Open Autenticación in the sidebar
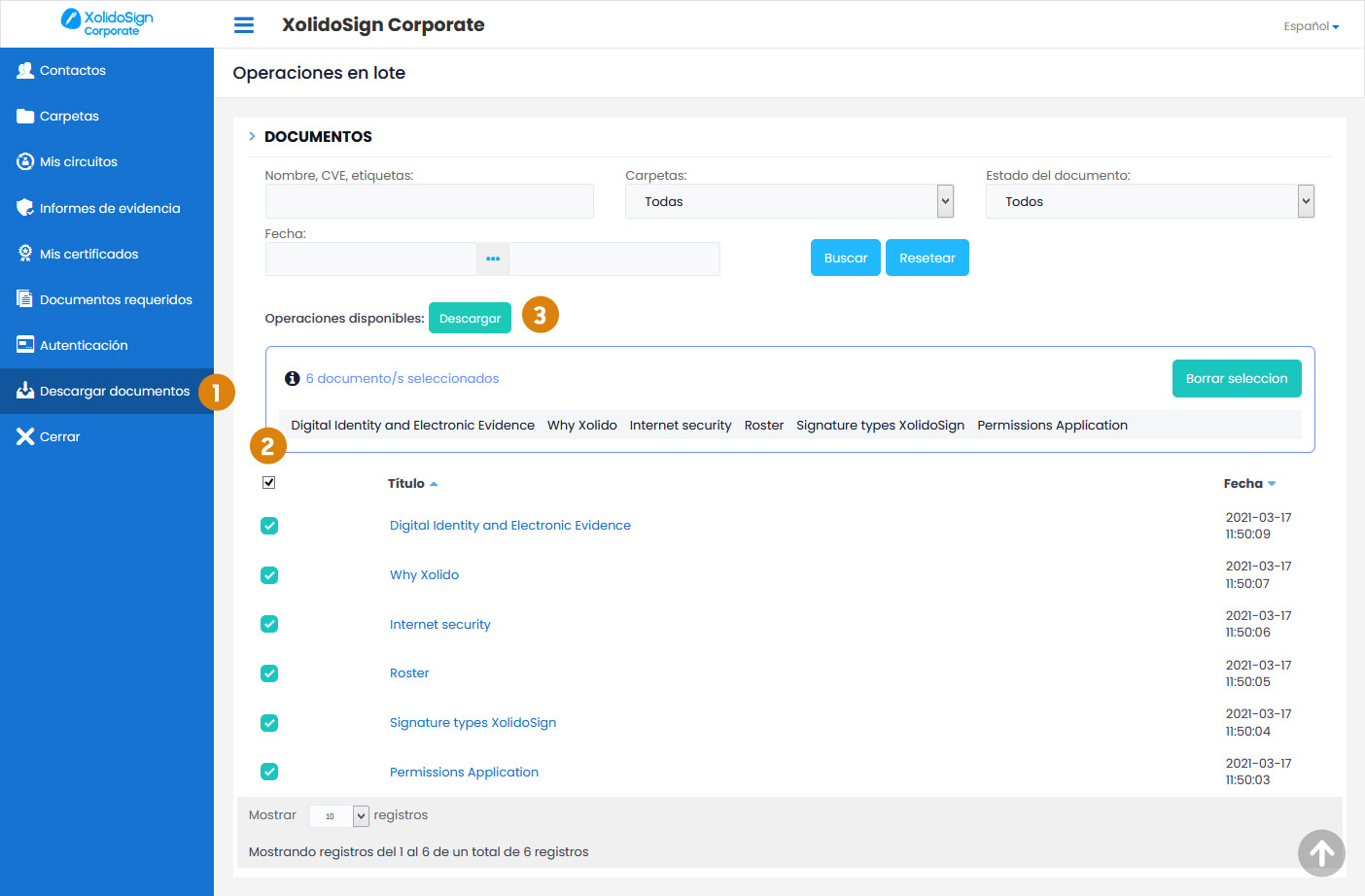The width and height of the screenshot is (1365, 896). click(x=107, y=345)
